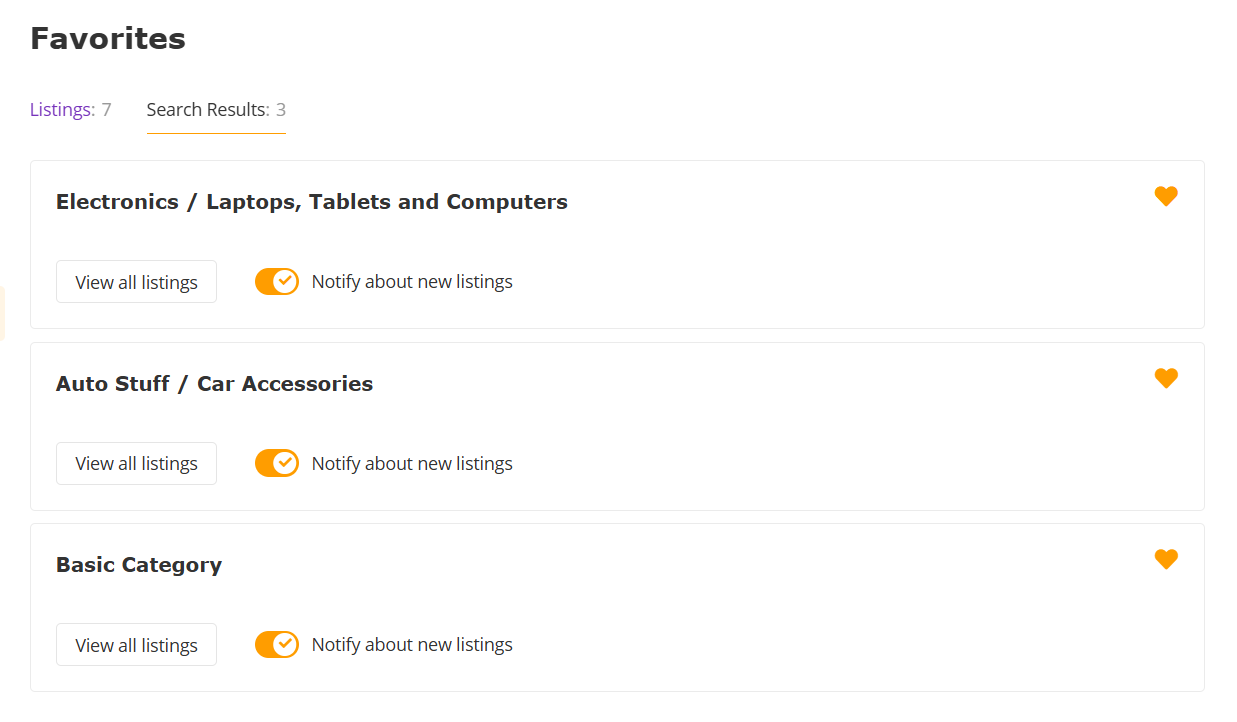The image size is (1237, 722).
Task: Click the Electronics / Laptops, Tablets and Computers title
Action: (x=311, y=202)
